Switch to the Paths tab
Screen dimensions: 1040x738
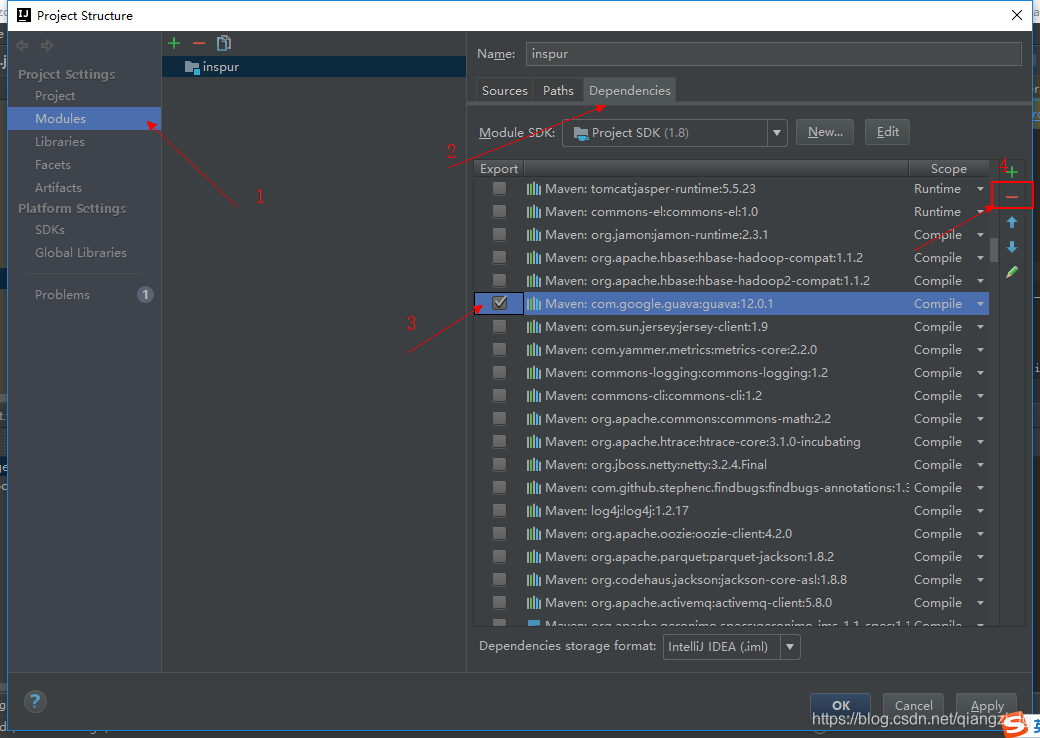(x=557, y=89)
